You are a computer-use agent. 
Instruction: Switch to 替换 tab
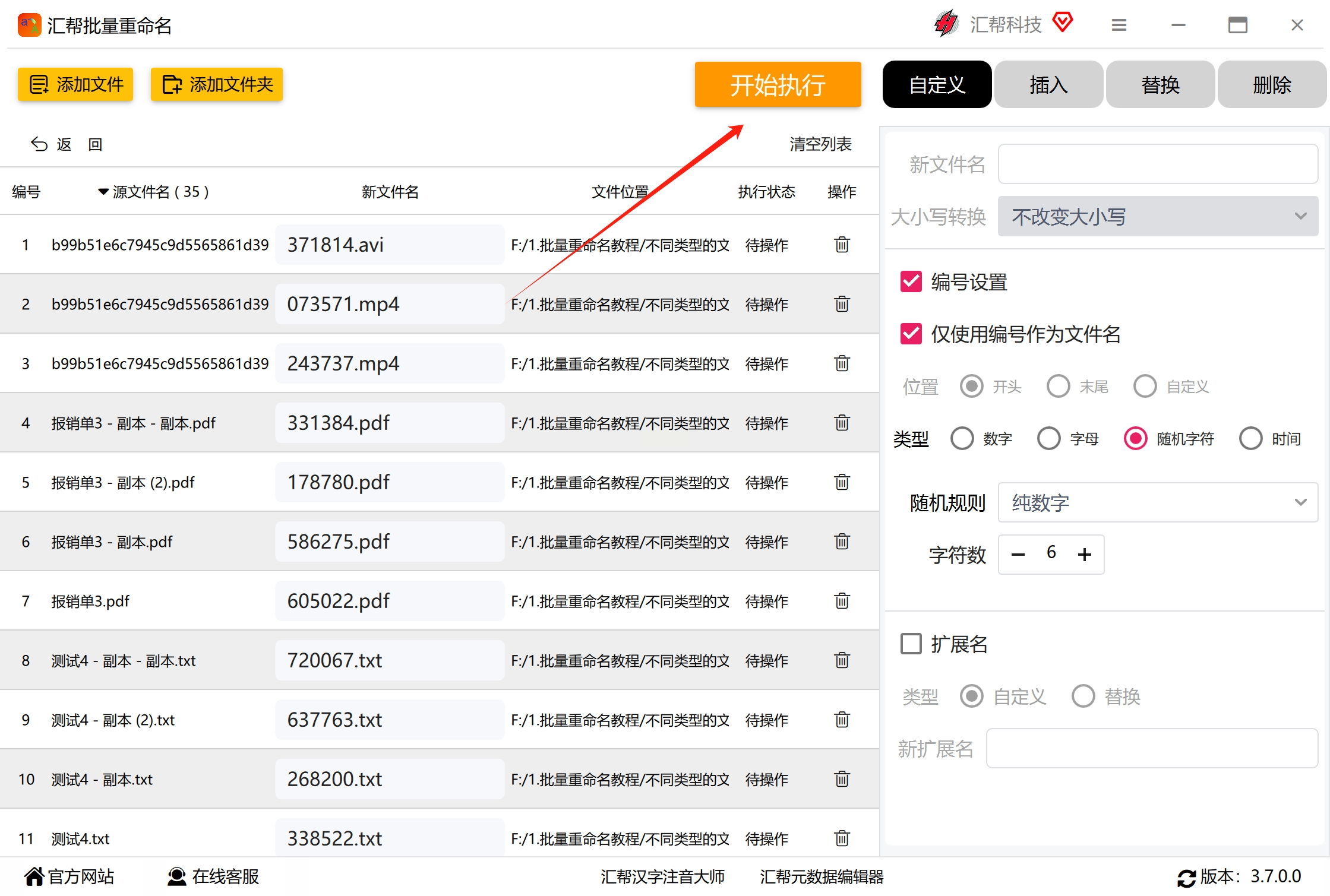coord(1160,84)
